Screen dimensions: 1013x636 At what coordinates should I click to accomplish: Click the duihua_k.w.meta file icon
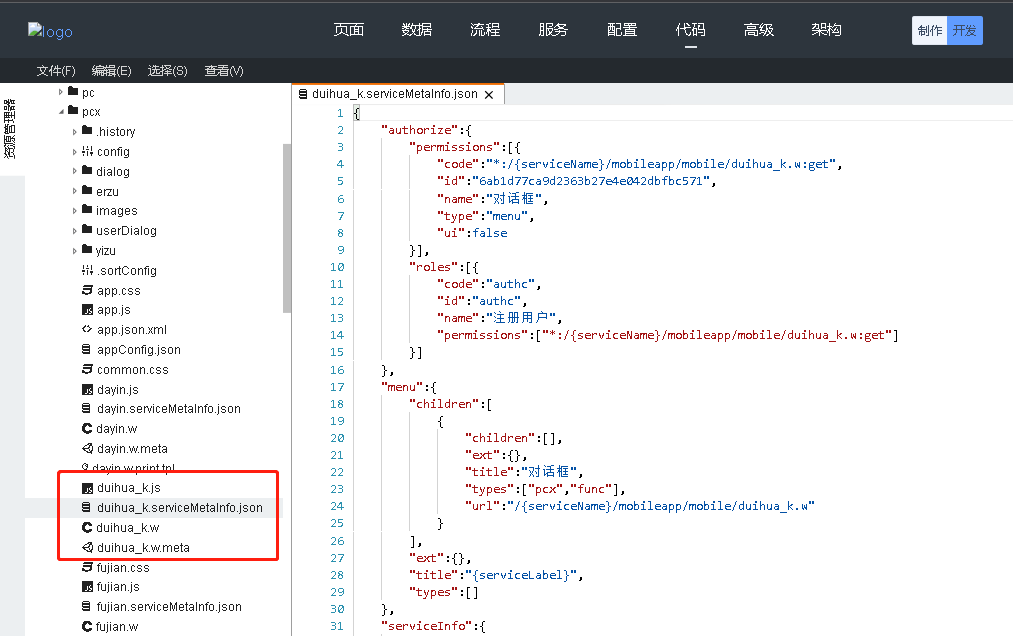point(87,547)
